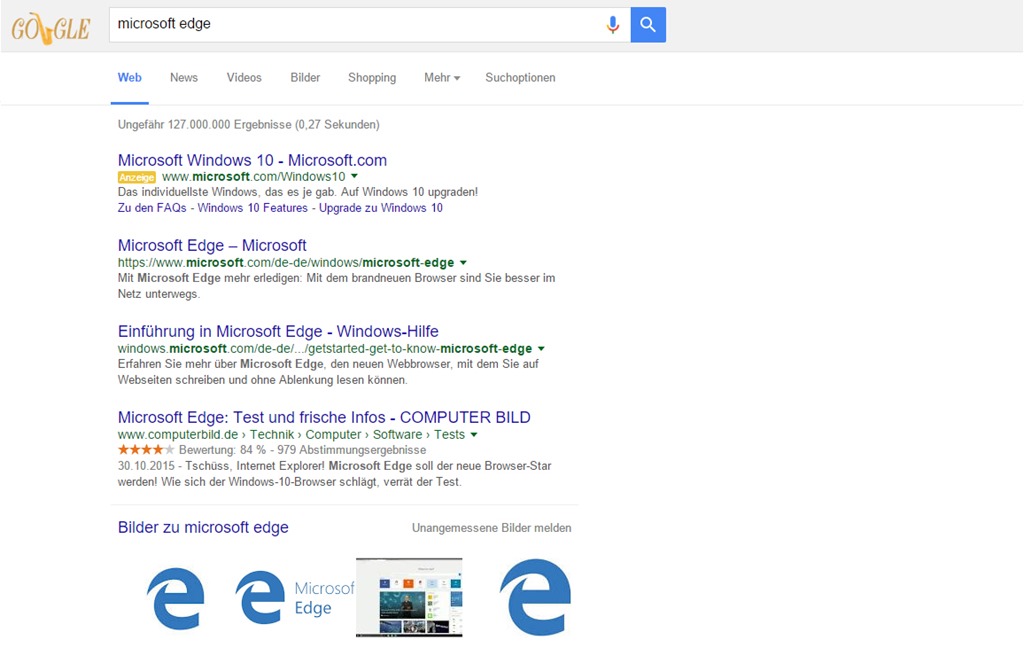Image resolution: width=1024 pixels, height=656 pixels.
Task: Open the last large Edge logo thumbnail
Action: (x=536, y=597)
